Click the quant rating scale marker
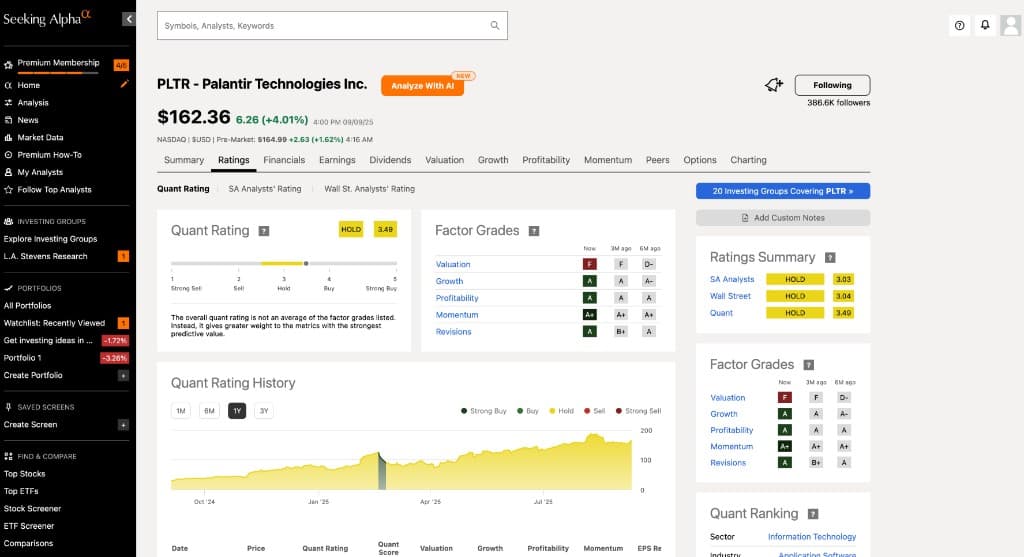 coord(306,263)
